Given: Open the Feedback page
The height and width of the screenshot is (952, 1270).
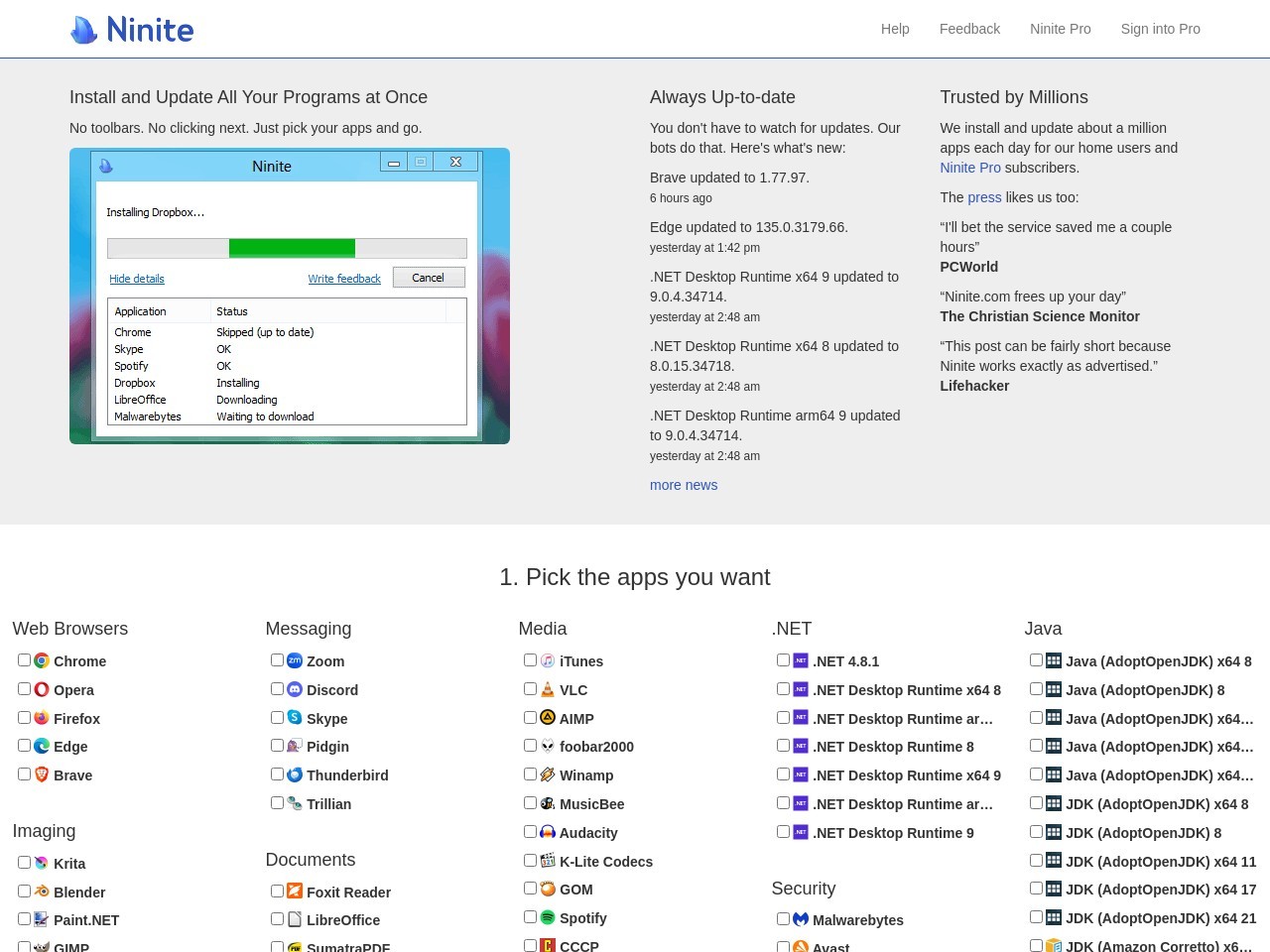Looking at the screenshot, I should pyautogui.click(x=969, y=29).
